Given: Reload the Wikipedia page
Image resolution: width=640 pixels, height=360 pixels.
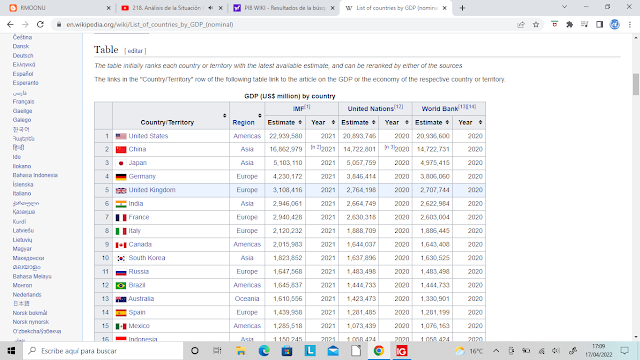Looking at the screenshot, I should [40, 24].
